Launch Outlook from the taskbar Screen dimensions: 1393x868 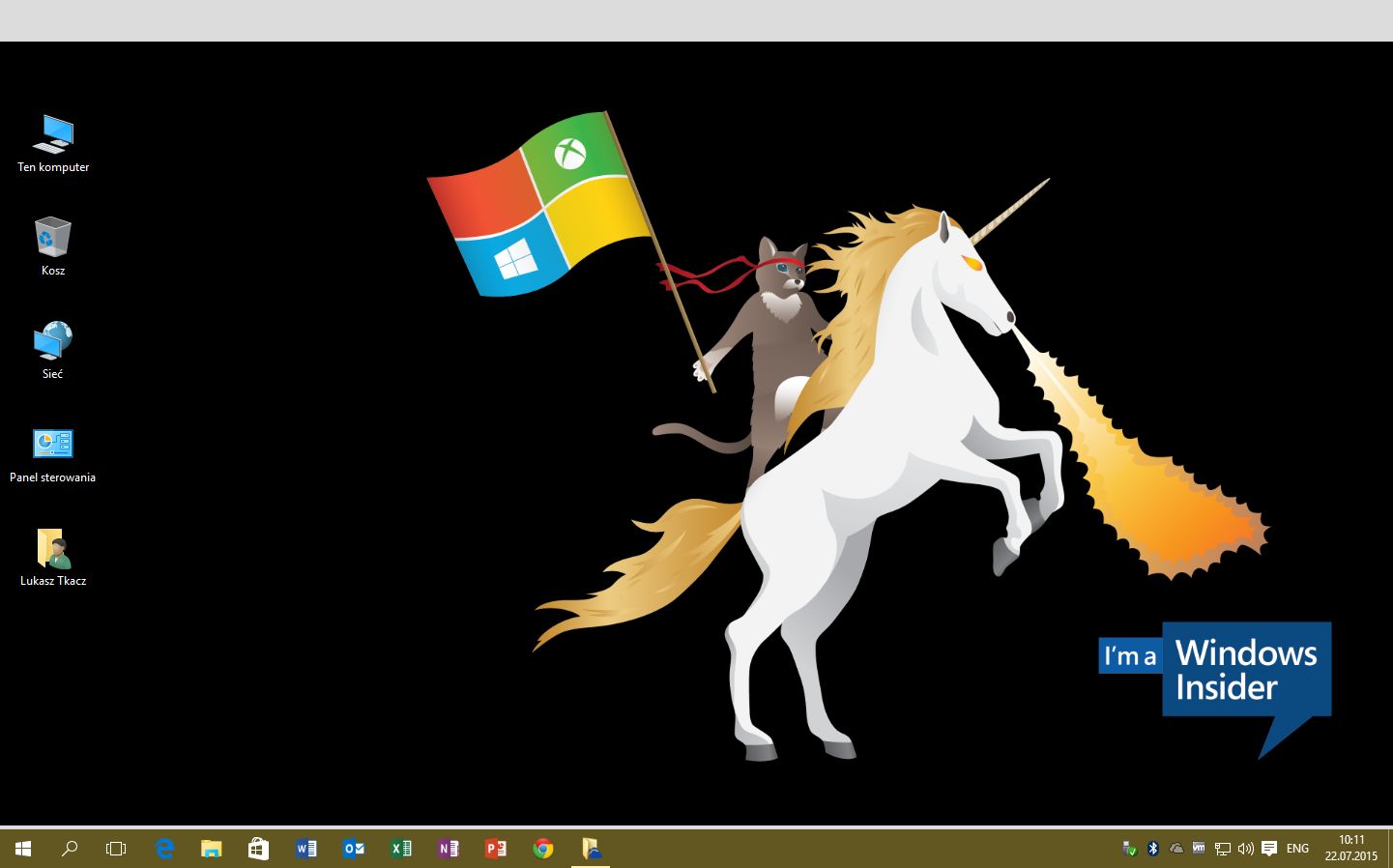(354, 849)
